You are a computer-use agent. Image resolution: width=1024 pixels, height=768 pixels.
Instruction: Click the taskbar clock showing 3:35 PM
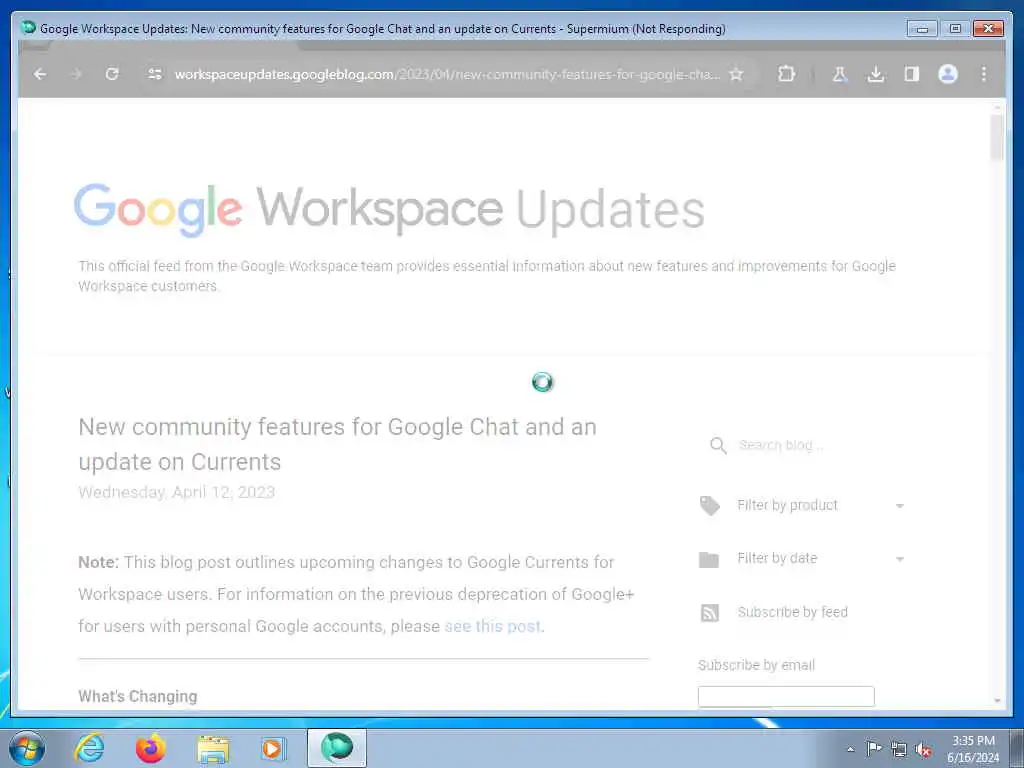point(973,749)
